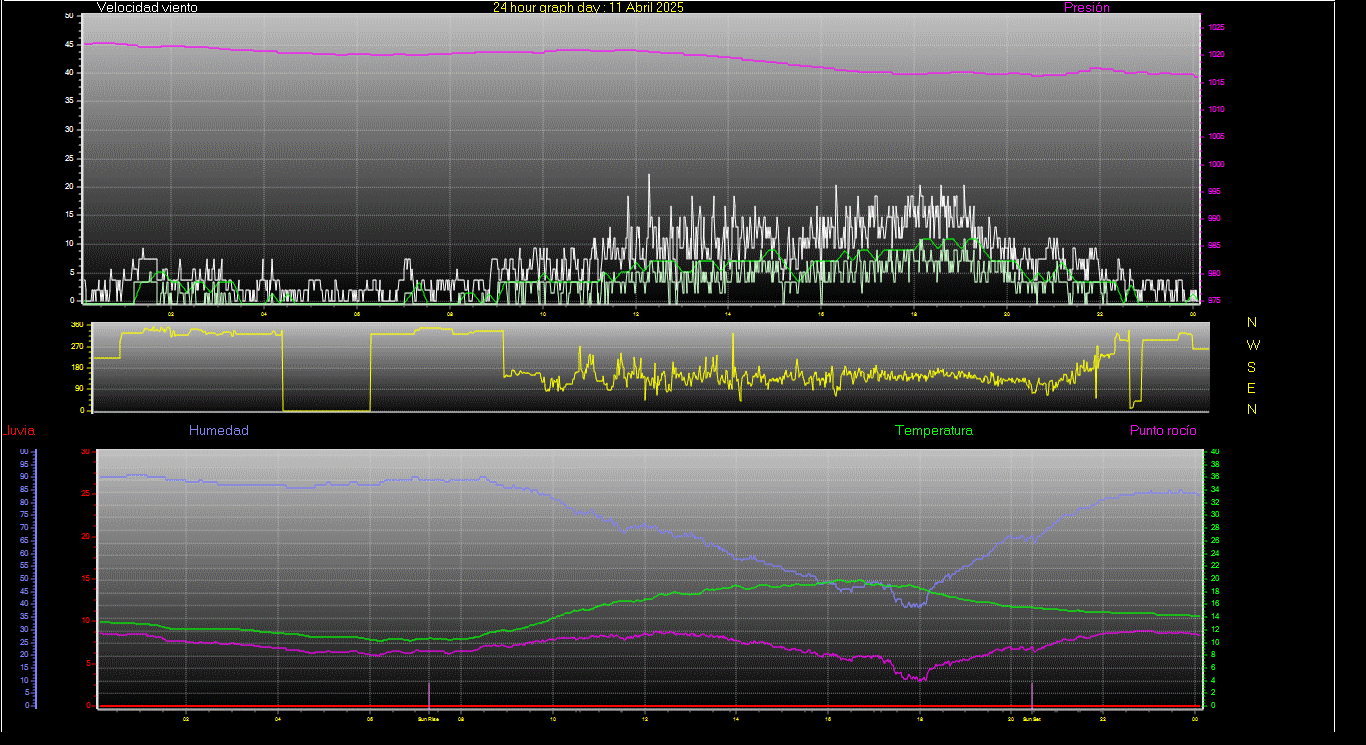This screenshot has width=1366, height=745.
Task: Click hour "02" on lower chart axis
Action: 186,718
